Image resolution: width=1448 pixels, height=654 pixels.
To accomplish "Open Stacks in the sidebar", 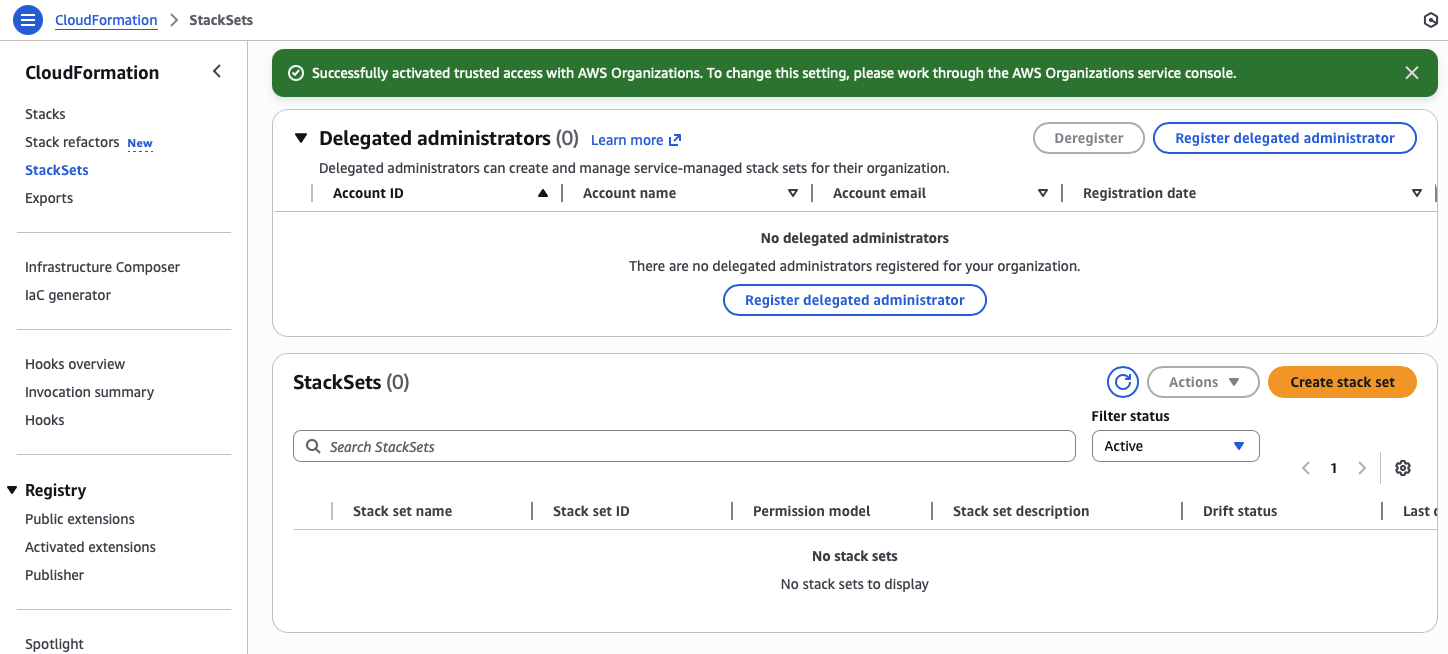I will (x=45, y=114).
